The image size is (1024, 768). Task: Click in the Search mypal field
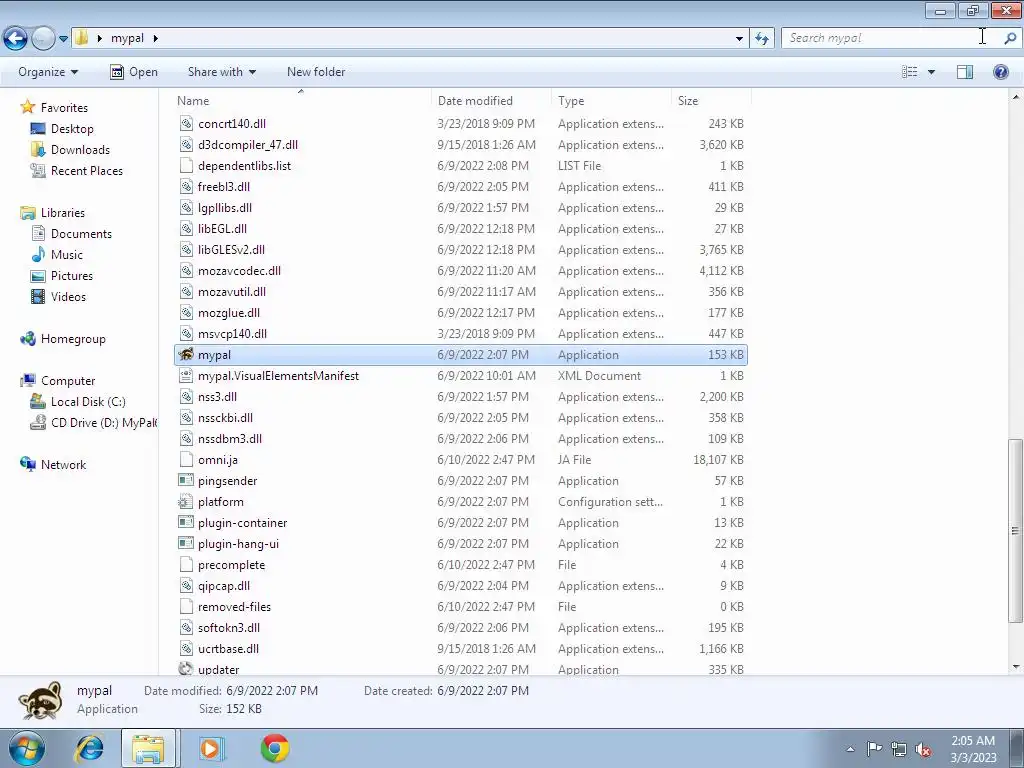891,38
